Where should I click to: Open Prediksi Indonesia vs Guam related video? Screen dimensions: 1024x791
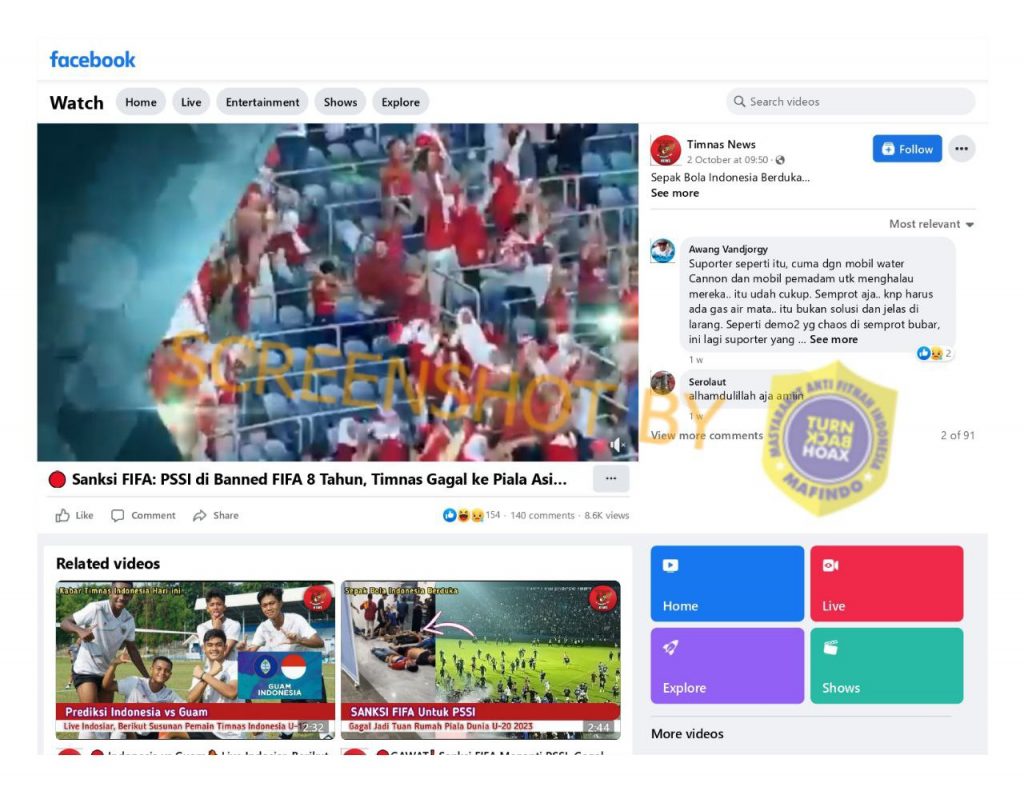(195, 660)
